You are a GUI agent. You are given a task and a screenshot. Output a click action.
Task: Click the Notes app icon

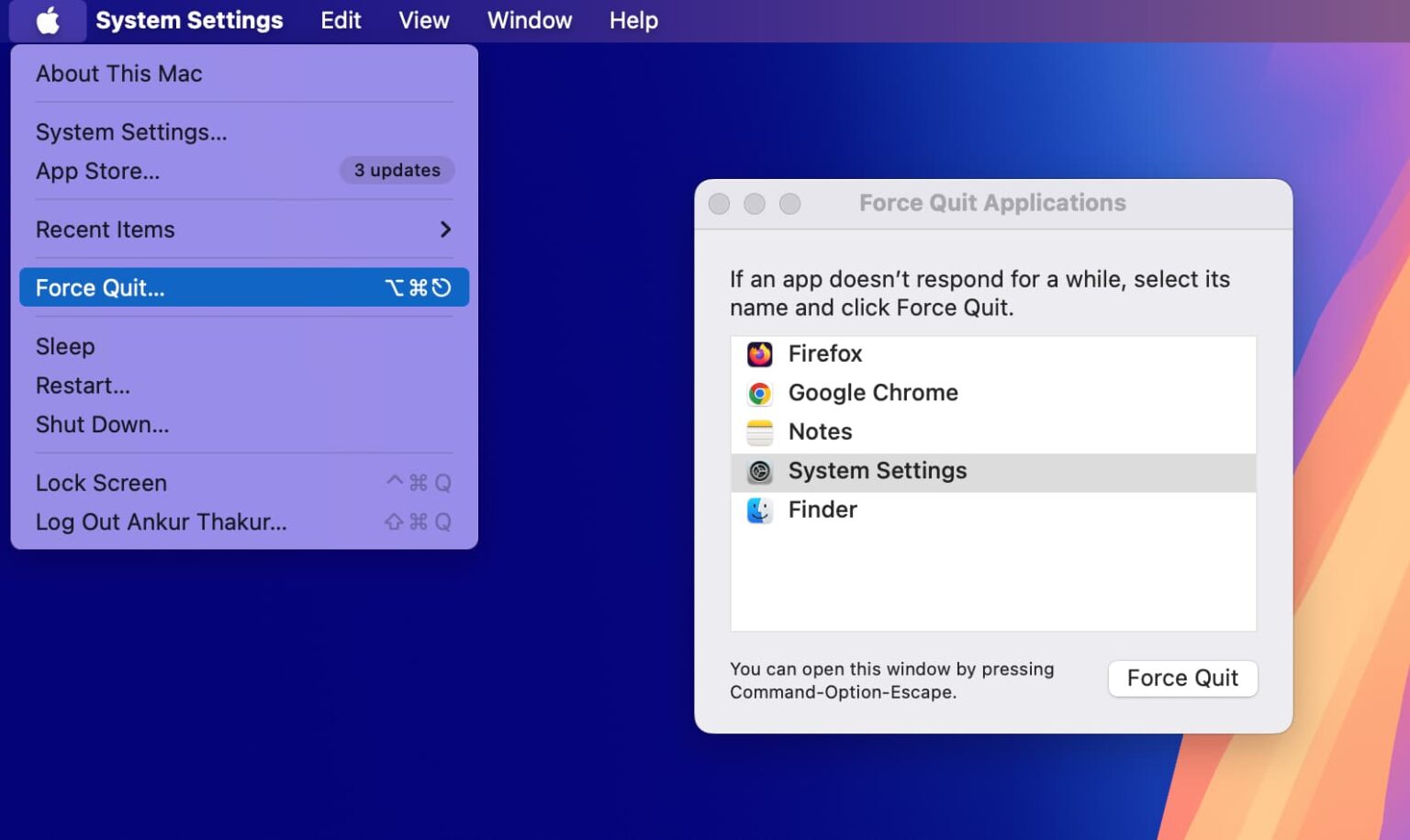point(759,432)
